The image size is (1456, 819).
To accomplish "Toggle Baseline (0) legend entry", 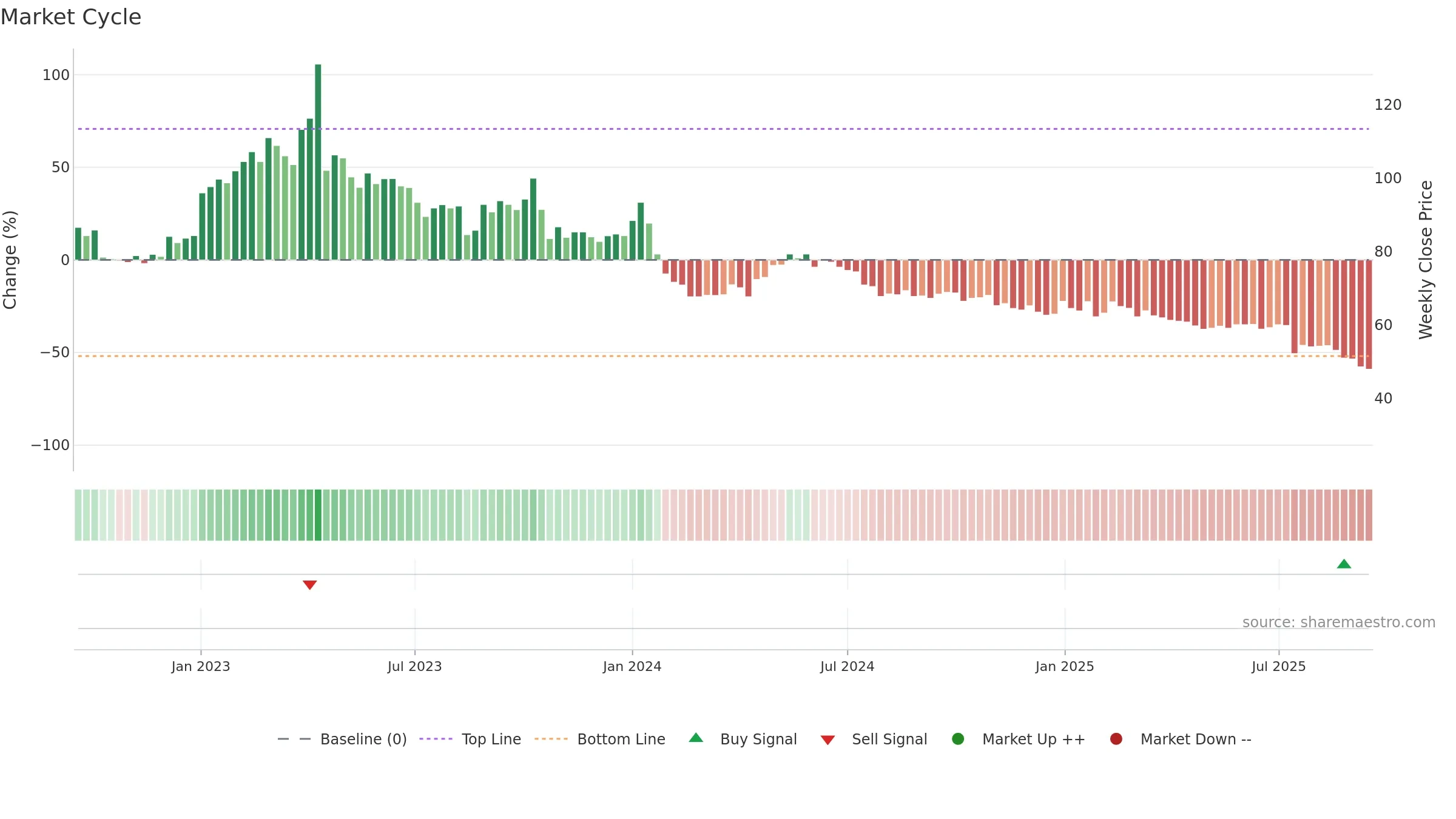I will coord(342,739).
